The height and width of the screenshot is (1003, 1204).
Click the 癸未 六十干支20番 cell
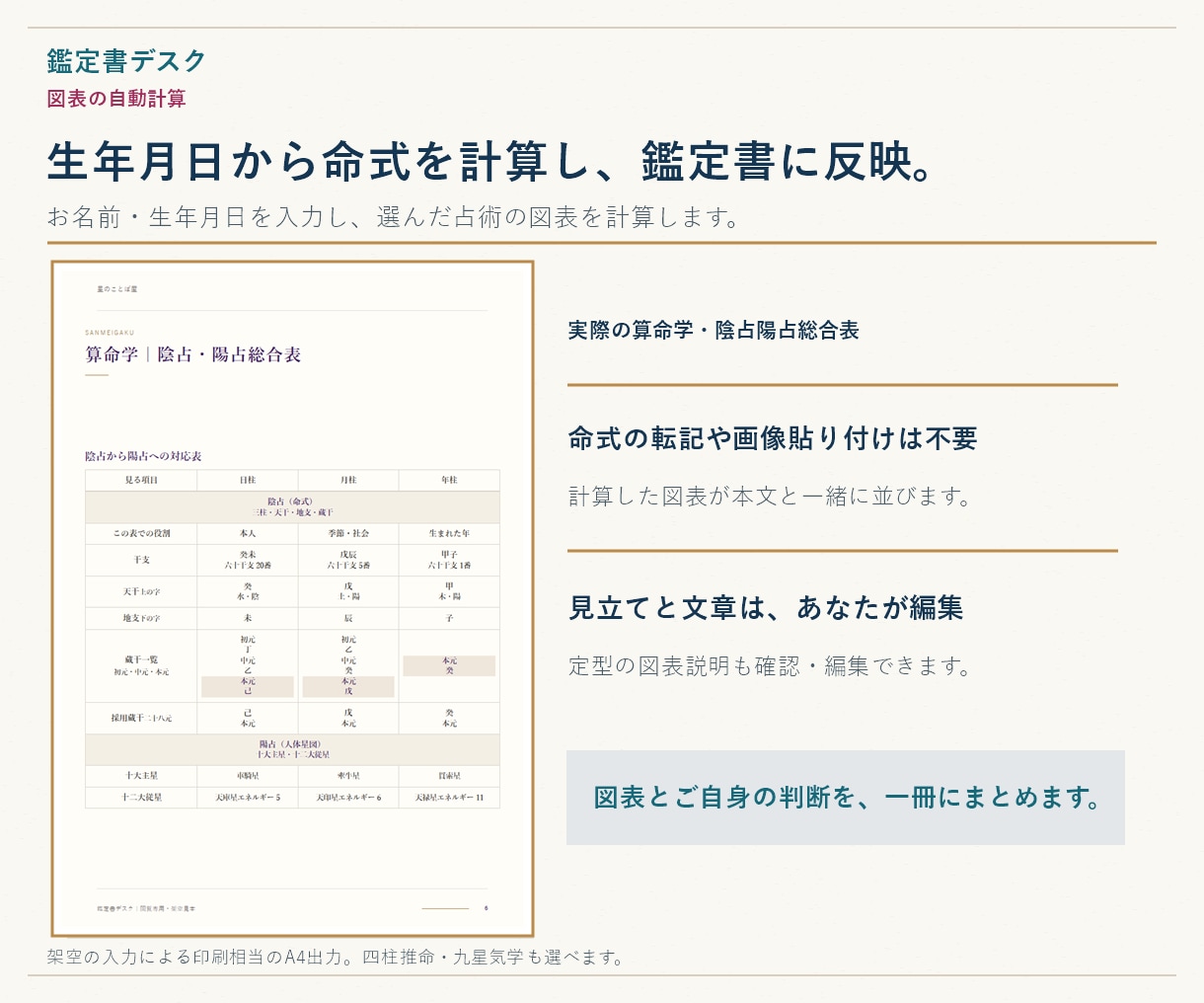[x=248, y=560]
